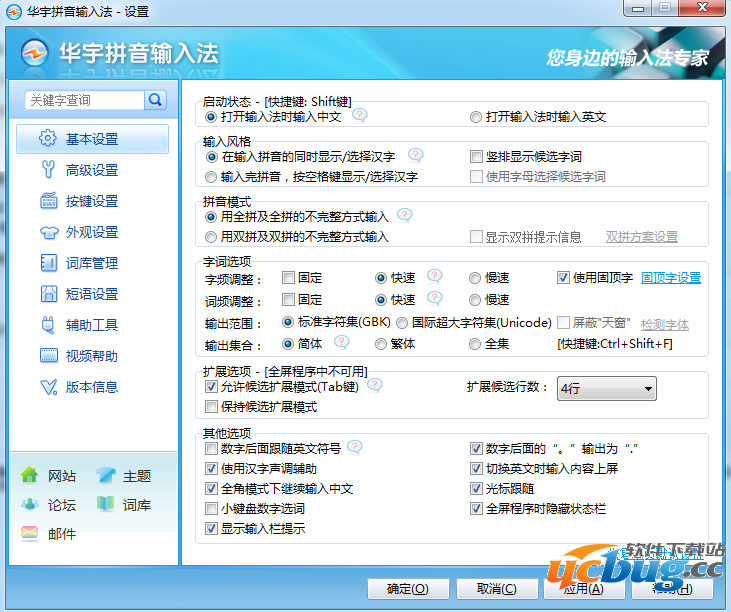The height and width of the screenshot is (612, 731).
Task: Select 国际超大字符集(Unicode) radio
Action: 402,323
